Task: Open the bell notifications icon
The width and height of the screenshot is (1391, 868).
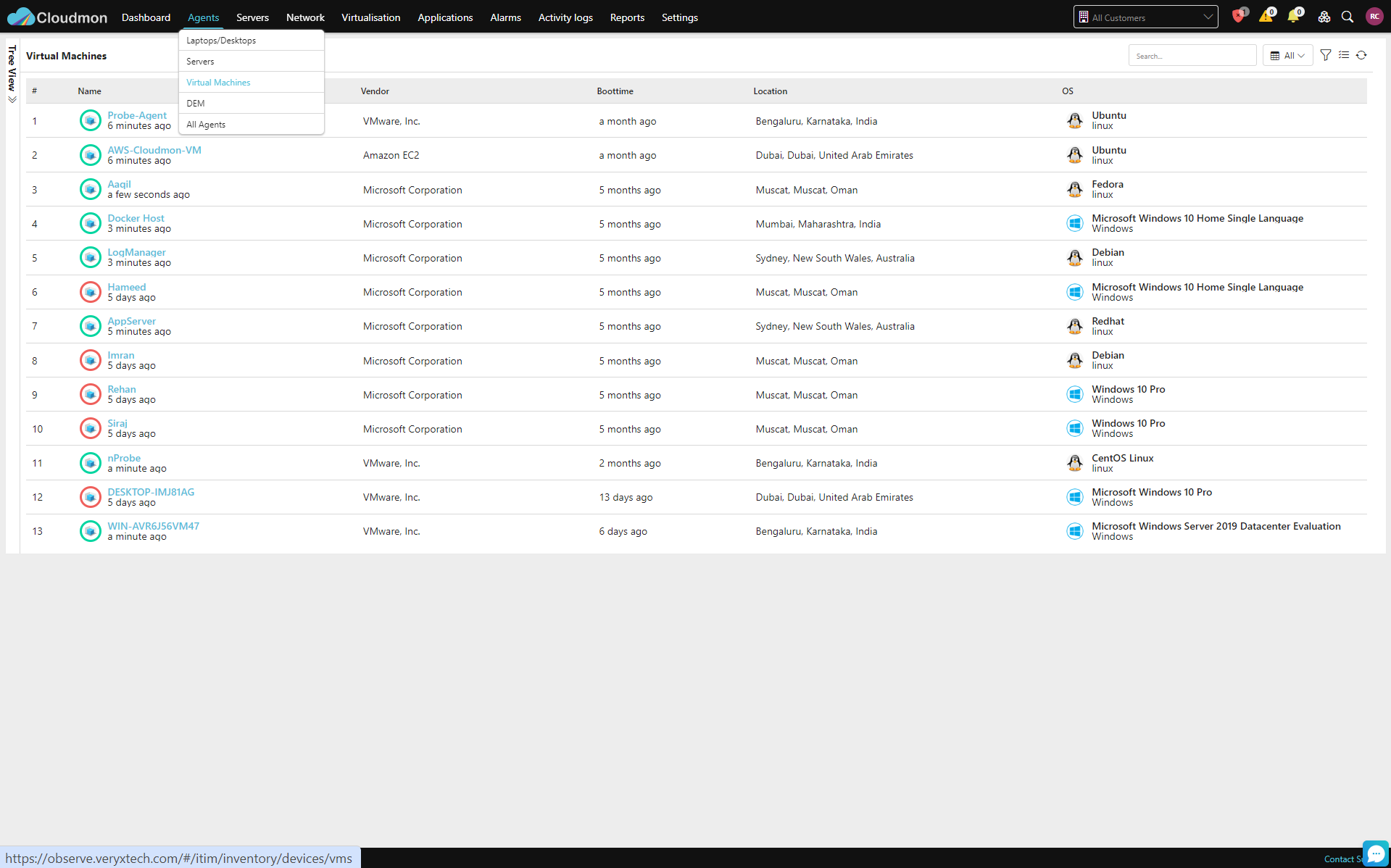Action: tap(1293, 16)
